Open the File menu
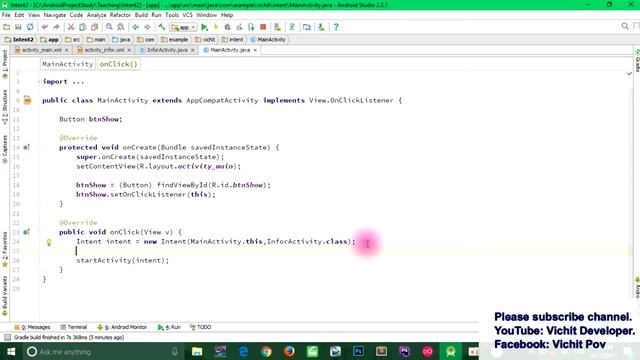Viewport: 640px width, 360px height. 6,15
